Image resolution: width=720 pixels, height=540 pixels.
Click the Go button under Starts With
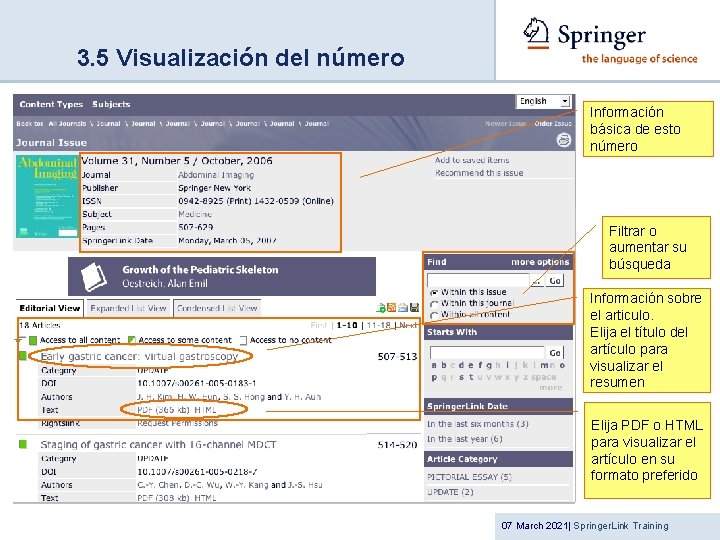pyautogui.click(x=555, y=353)
